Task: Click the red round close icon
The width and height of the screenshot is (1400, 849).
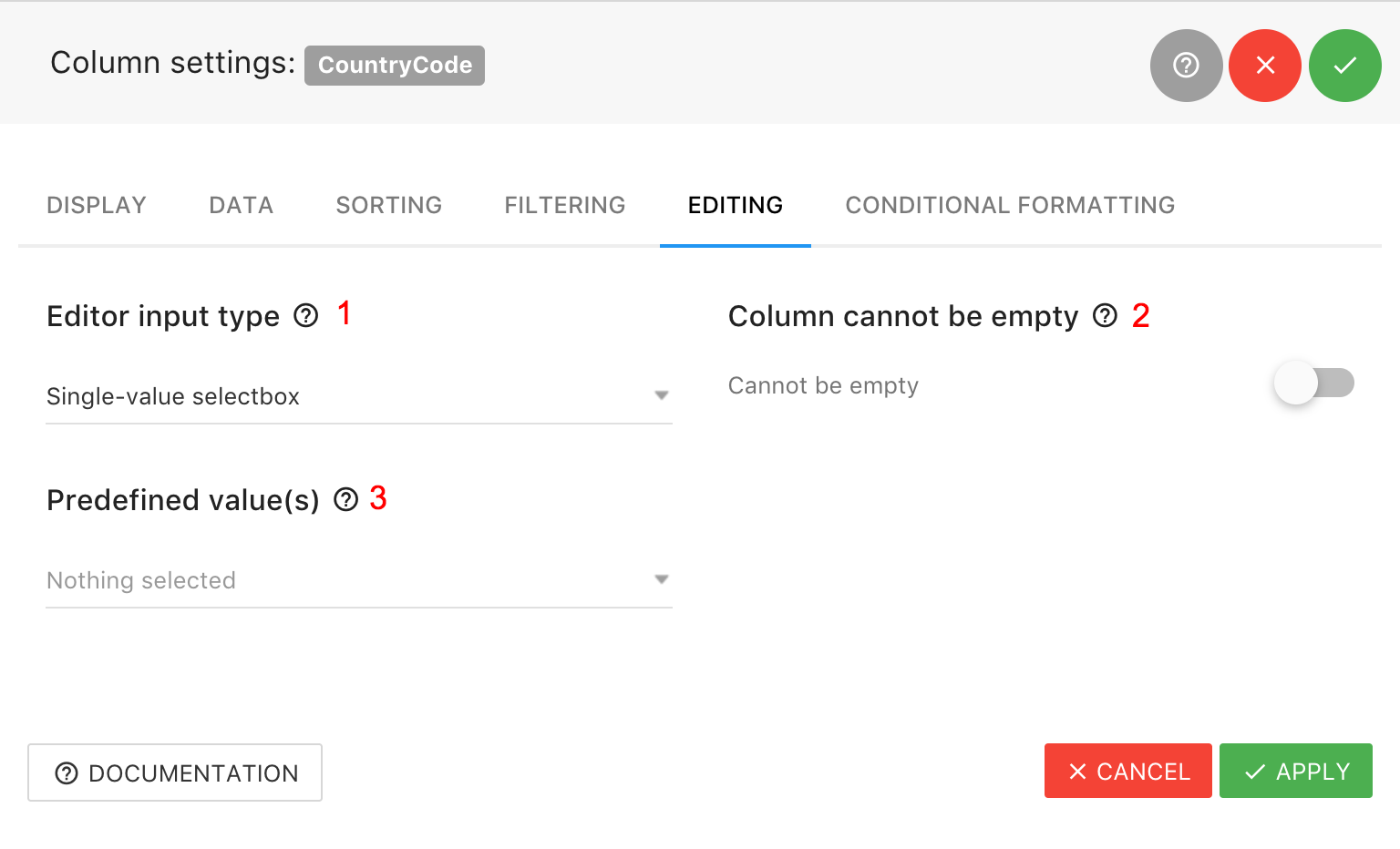Action: (1265, 66)
